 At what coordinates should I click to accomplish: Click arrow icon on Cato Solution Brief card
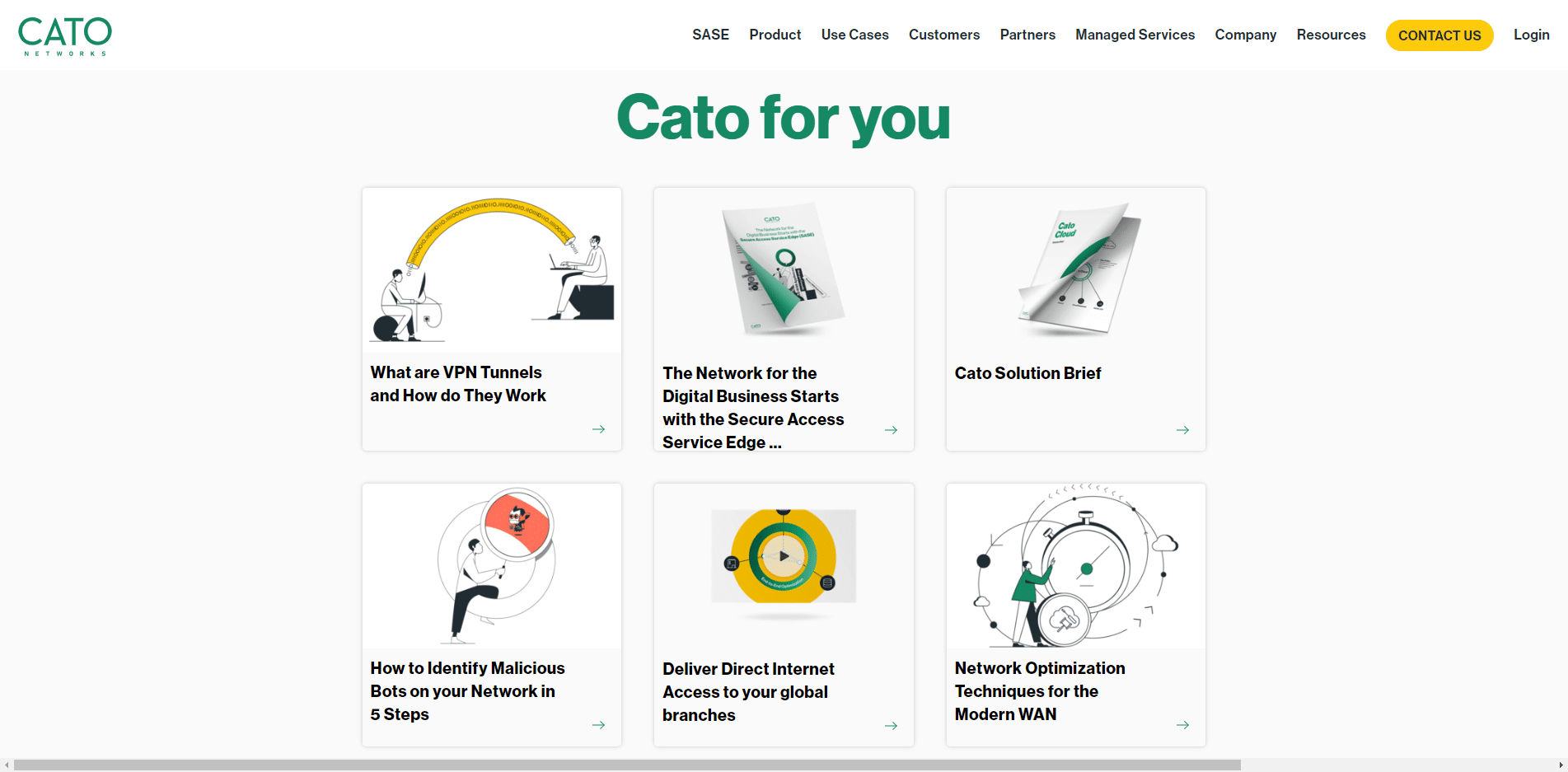coord(1182,430)
